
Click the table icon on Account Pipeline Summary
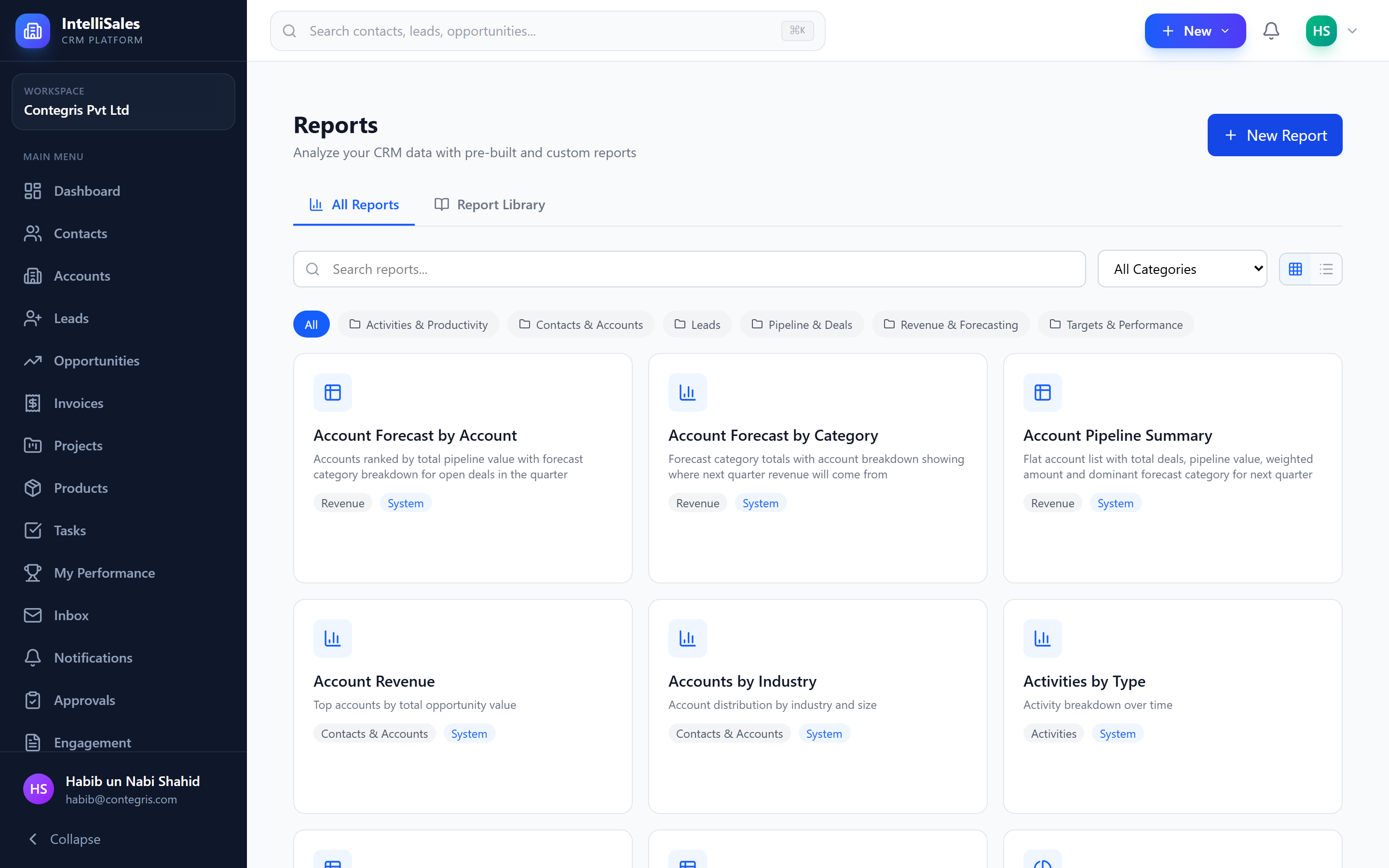click(x=1042, y=392)
